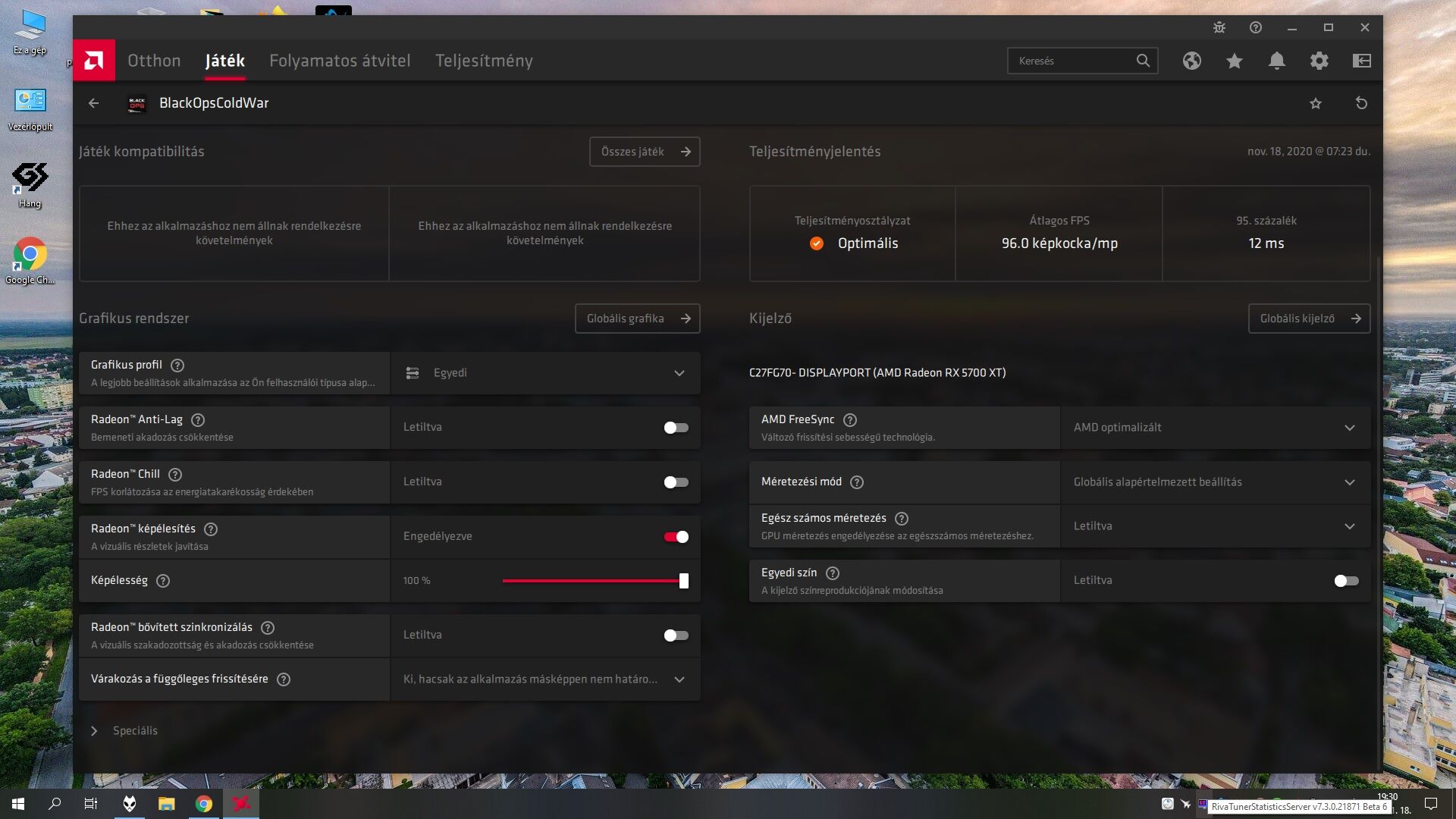The width and height of the screenshot is (1456, 819).
Task: Show help for Egyedi szín
Action: pyautogui.click(x=833, y=573)
